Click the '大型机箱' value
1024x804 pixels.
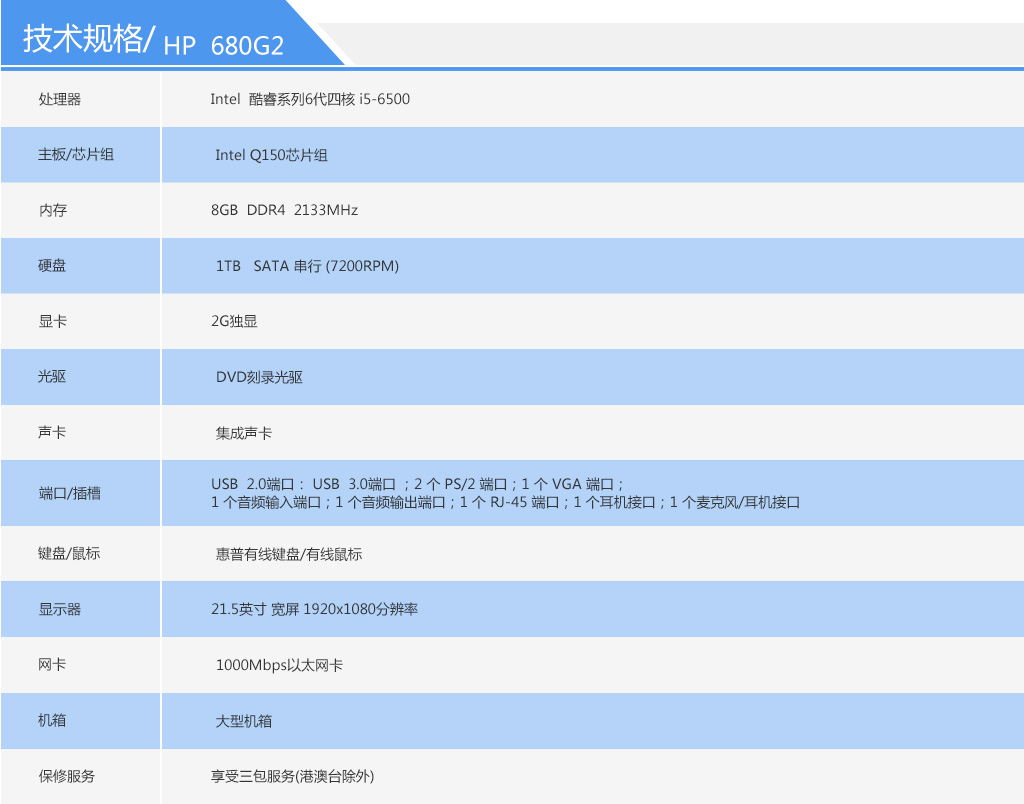click(x=244, y=722)
